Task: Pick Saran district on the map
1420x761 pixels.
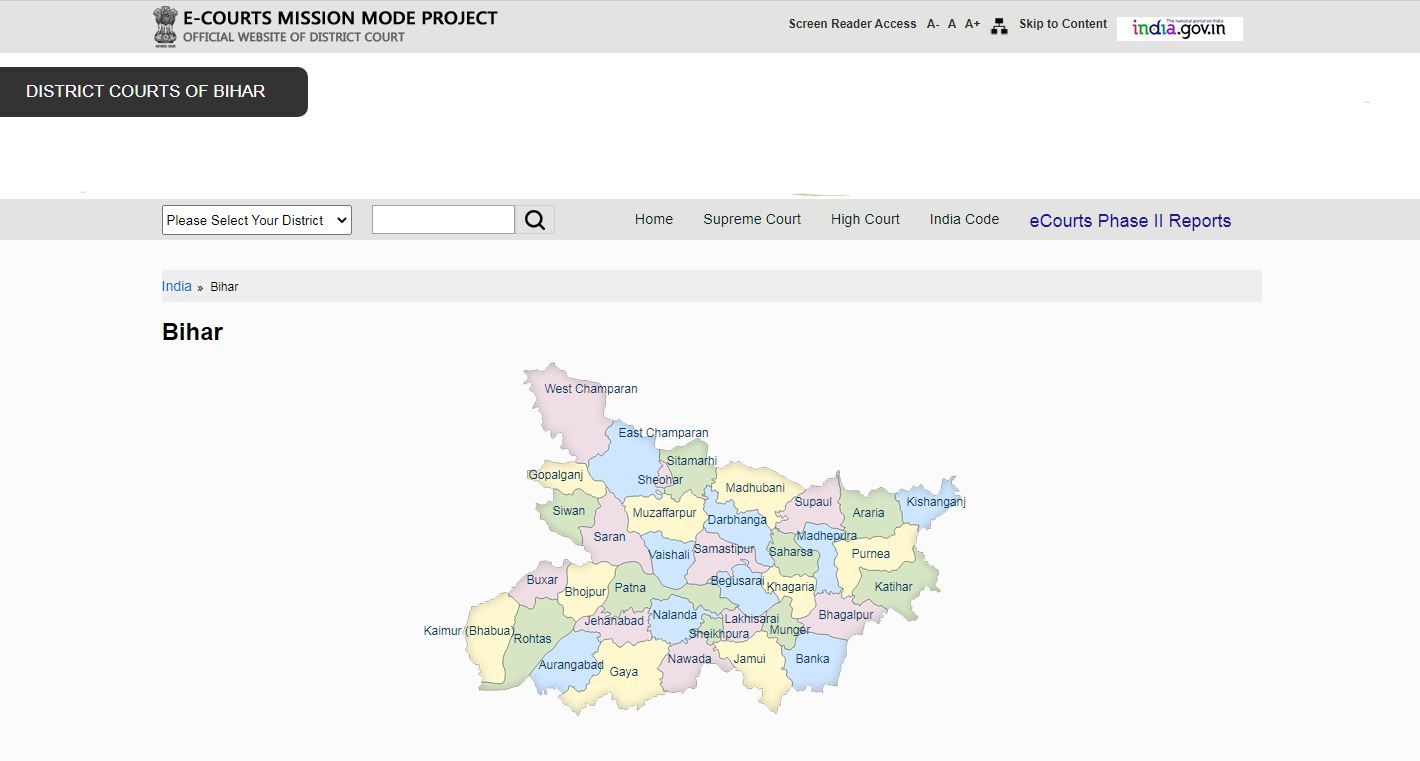Action: coord(610,537)
